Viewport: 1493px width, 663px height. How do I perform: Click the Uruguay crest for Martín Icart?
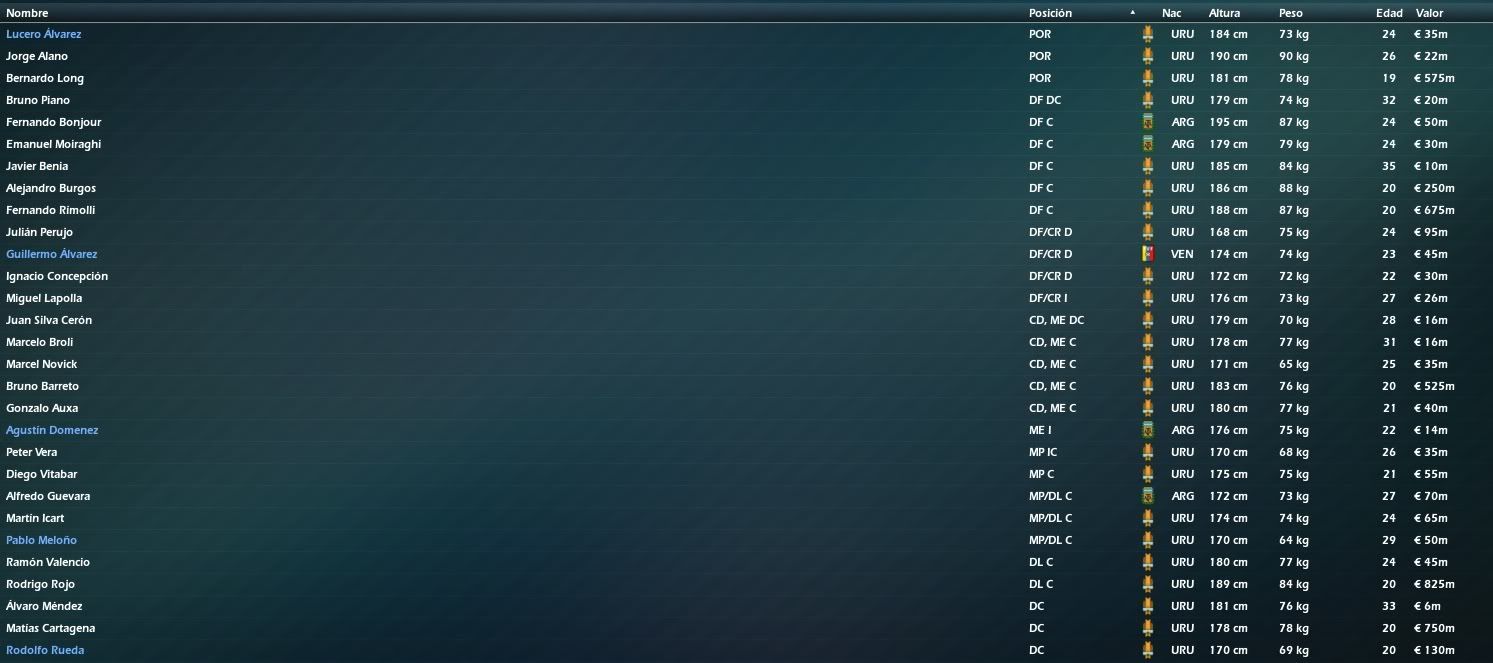[x=1148, y=518]
